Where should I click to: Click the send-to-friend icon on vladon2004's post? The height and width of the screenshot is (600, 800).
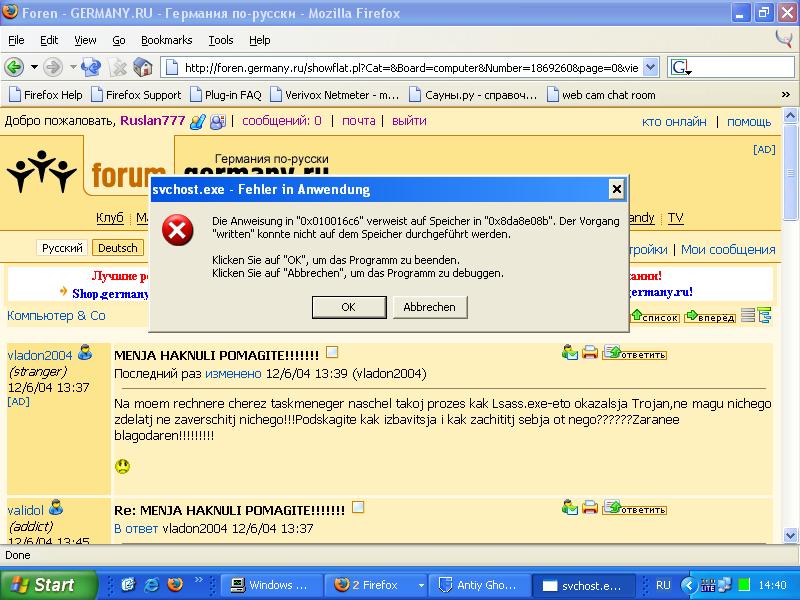click(x=570, y=353)
